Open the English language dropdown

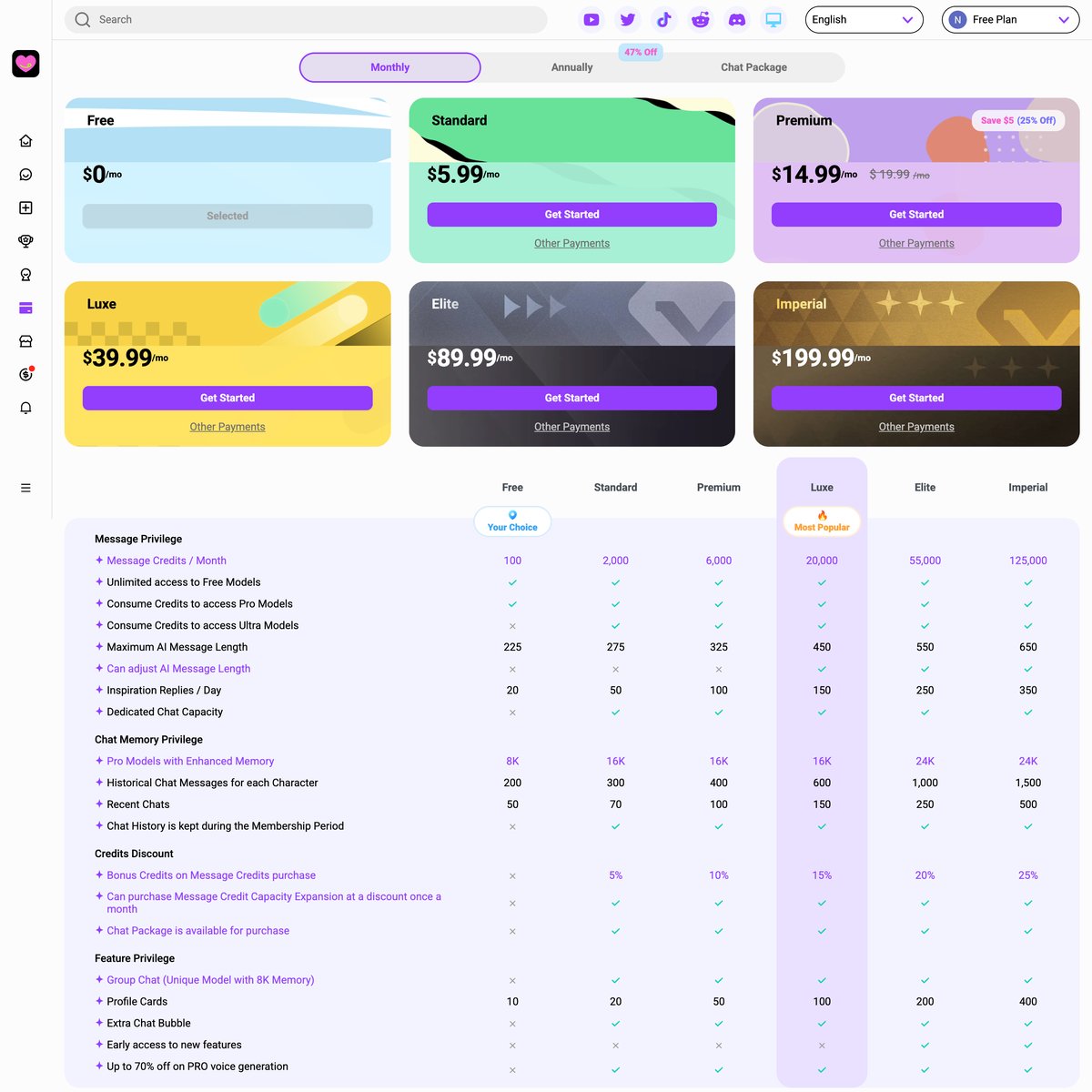(x=864, y=19)
